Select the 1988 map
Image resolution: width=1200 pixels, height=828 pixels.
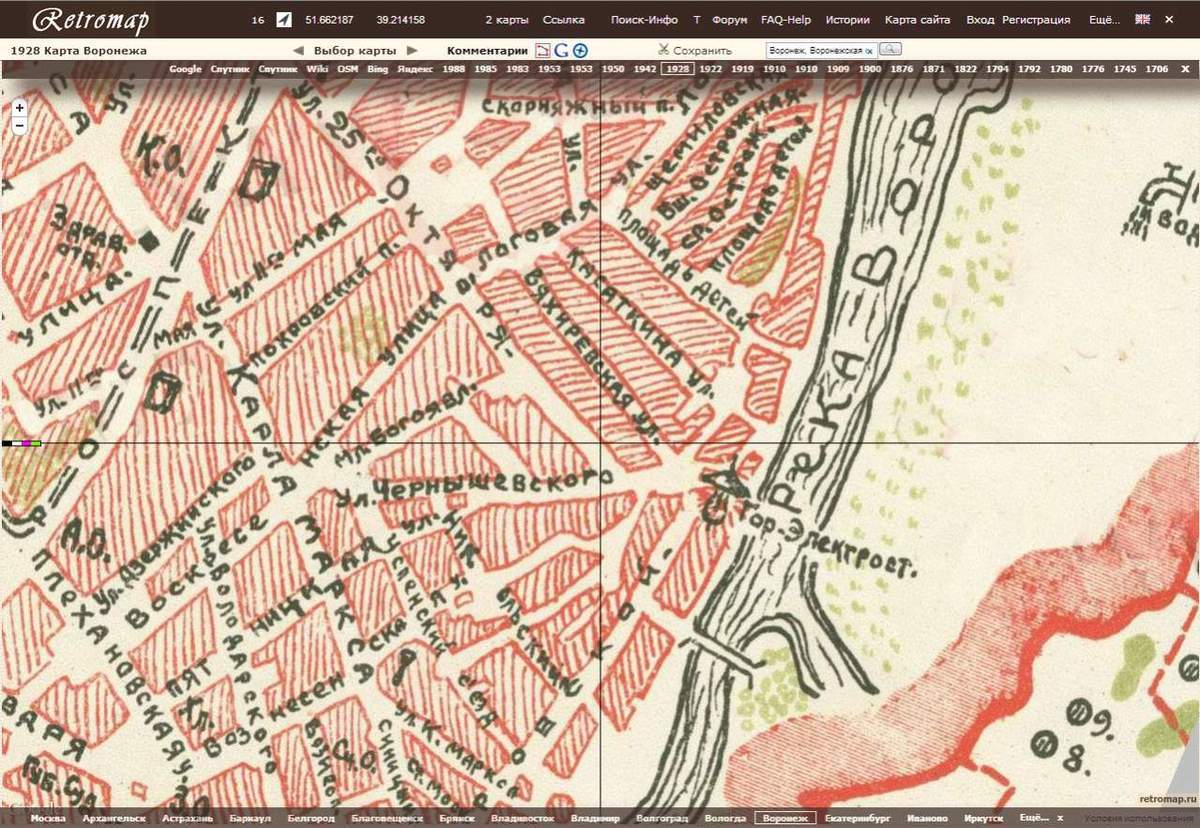coord(453,69)
